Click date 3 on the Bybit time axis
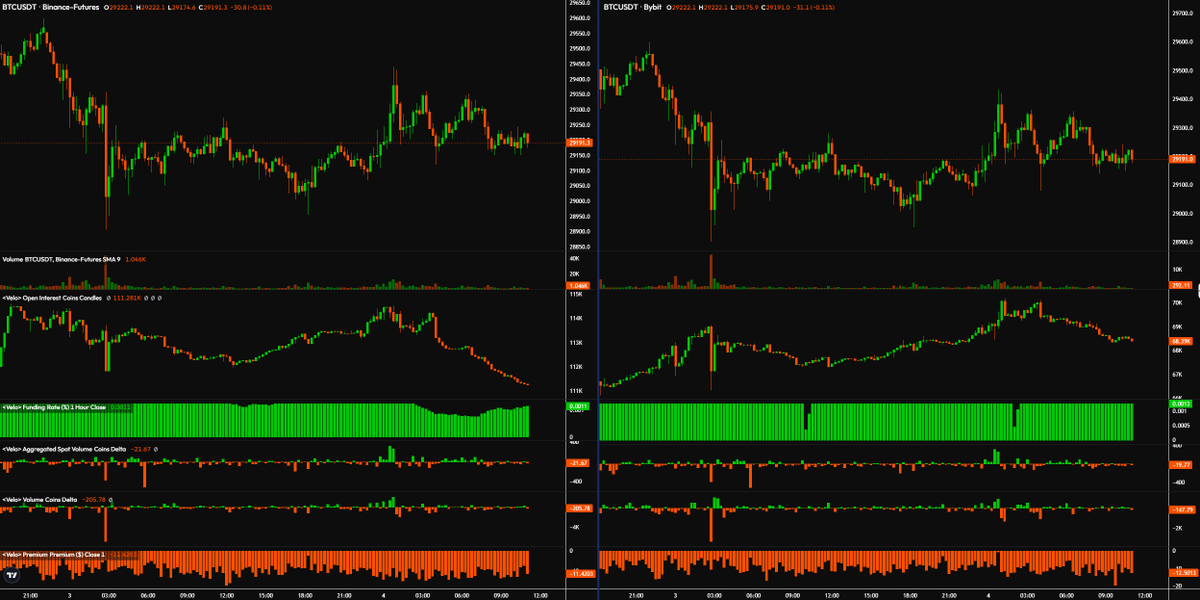The width and height of the screenshot is (1200, 600). pyautogui.click(x=675, y=594)
